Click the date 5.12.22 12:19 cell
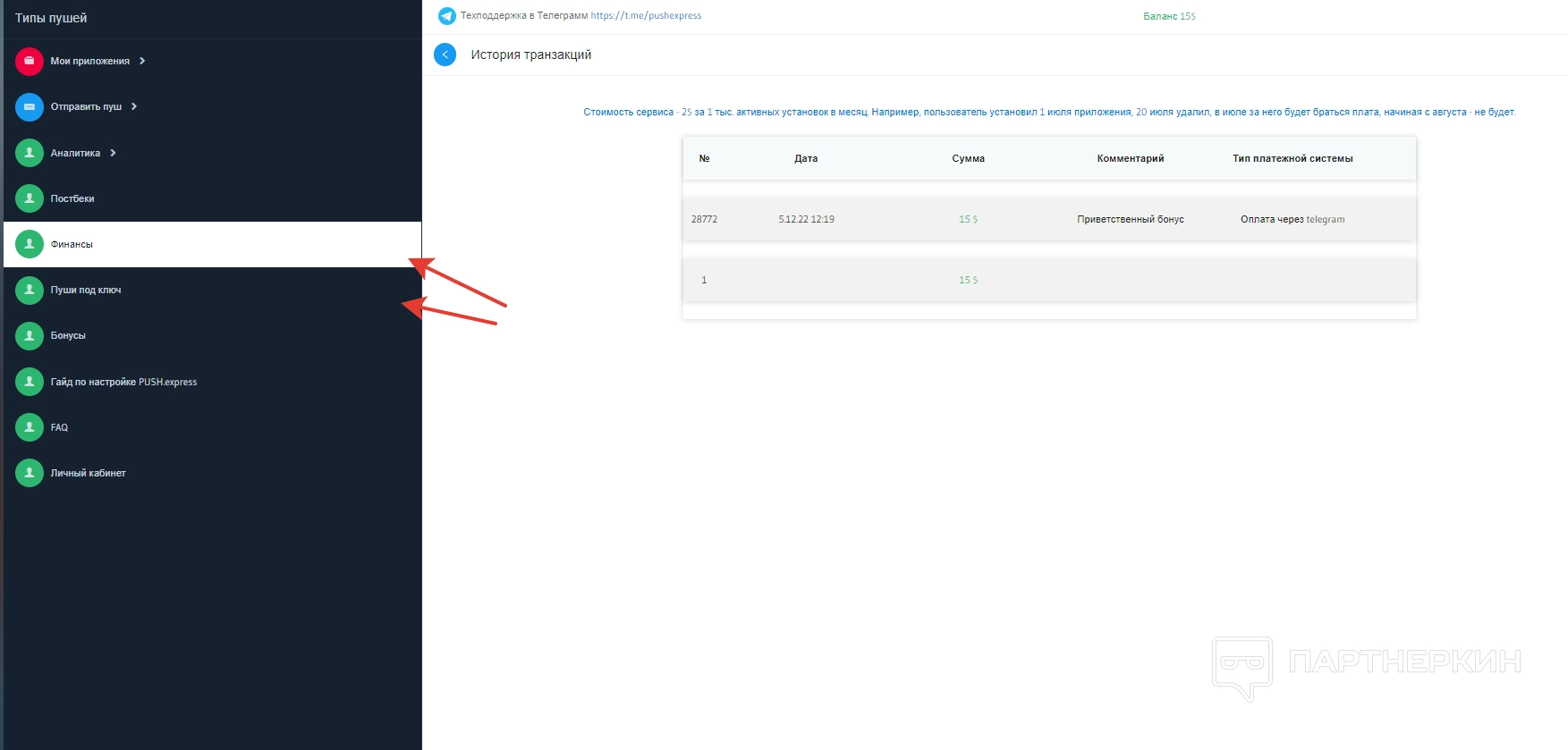The image size is (1568, 750). click(806, 219)
